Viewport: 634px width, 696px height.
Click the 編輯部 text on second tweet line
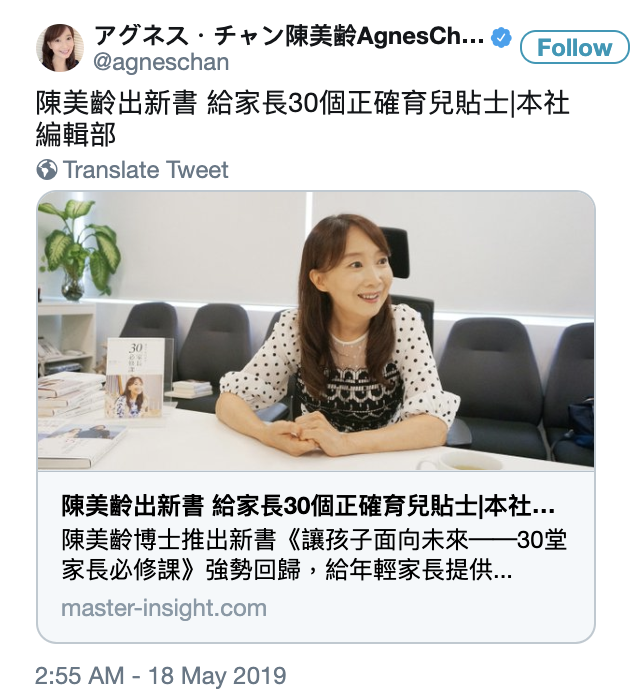(76, 134)
